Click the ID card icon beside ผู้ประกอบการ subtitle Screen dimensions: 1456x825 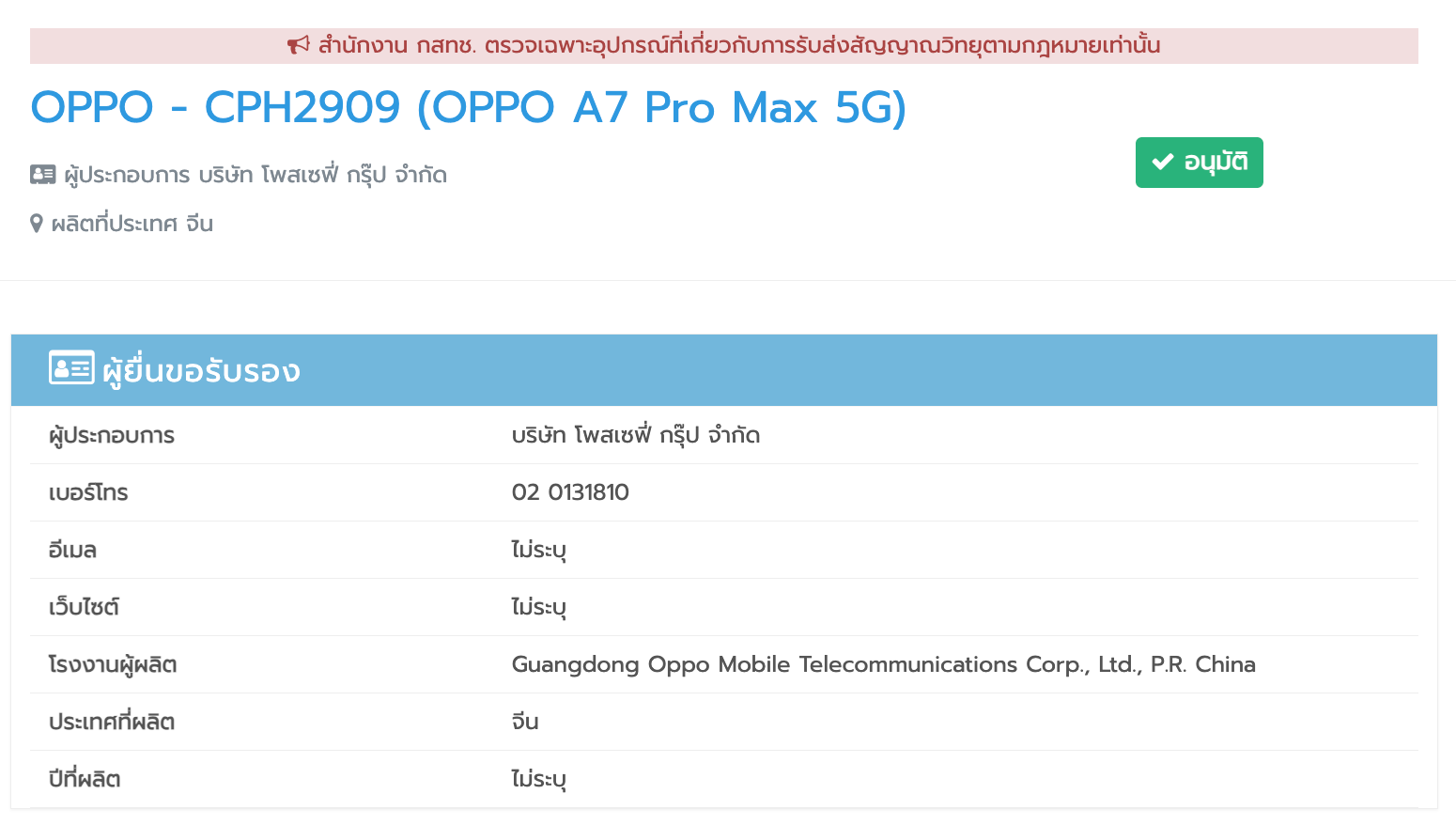click(43, 175)
